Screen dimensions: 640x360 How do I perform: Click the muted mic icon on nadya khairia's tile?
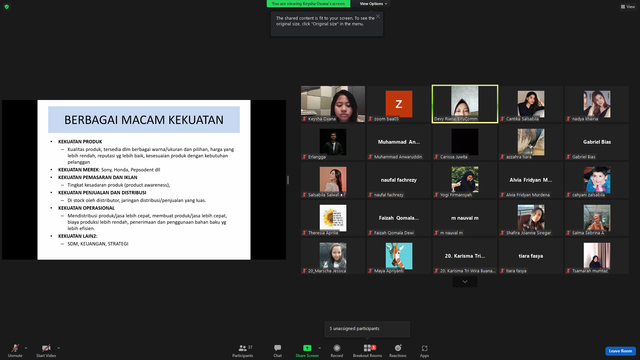click(568, 119)
